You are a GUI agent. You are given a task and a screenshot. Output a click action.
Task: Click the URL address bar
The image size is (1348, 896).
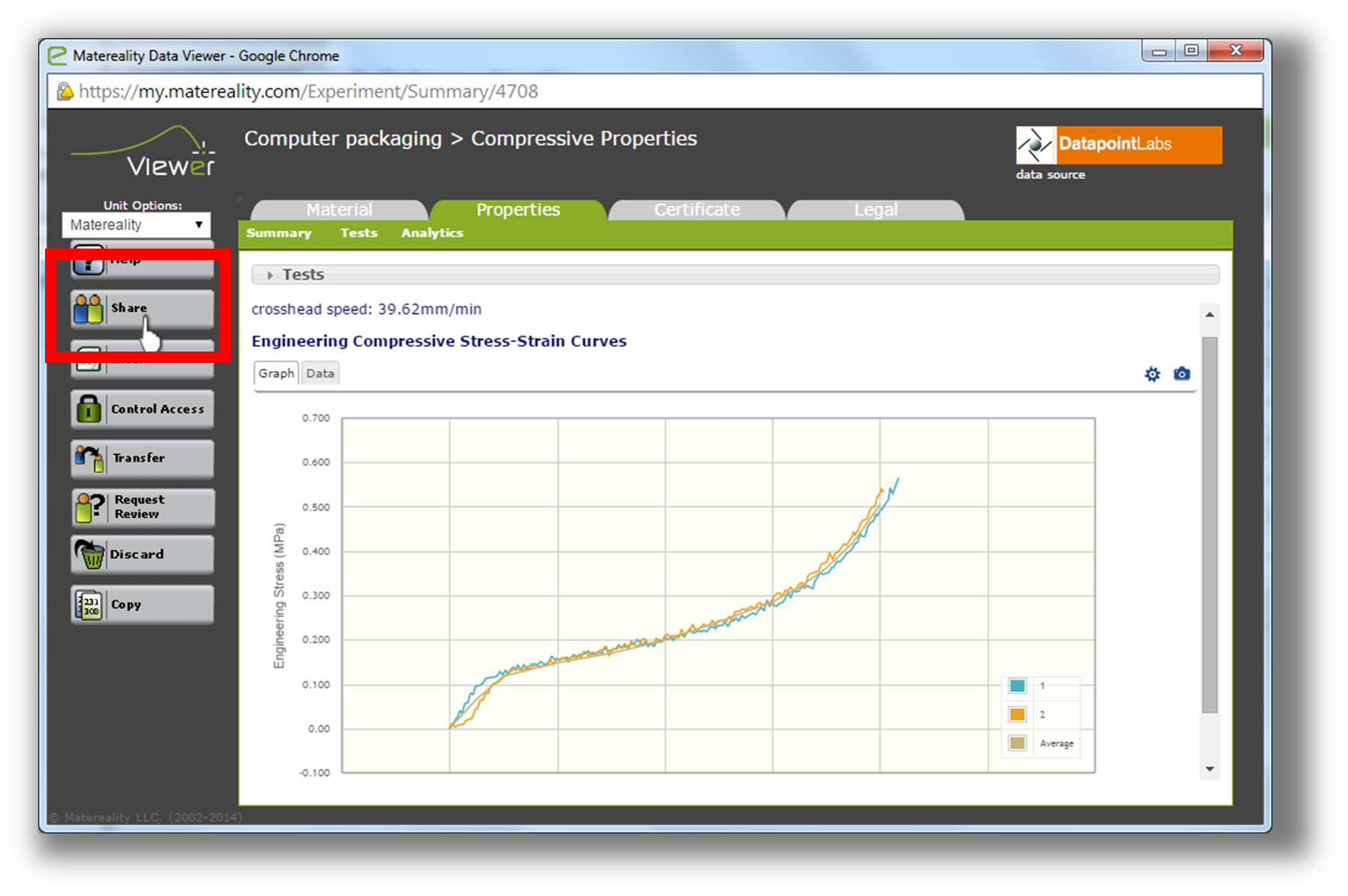point(656,92)
